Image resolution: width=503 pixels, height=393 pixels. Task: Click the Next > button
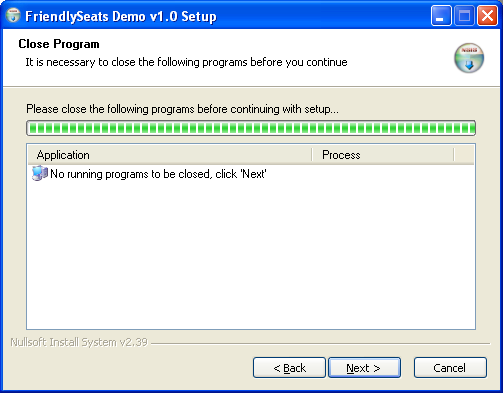click(x=364, y=368)
